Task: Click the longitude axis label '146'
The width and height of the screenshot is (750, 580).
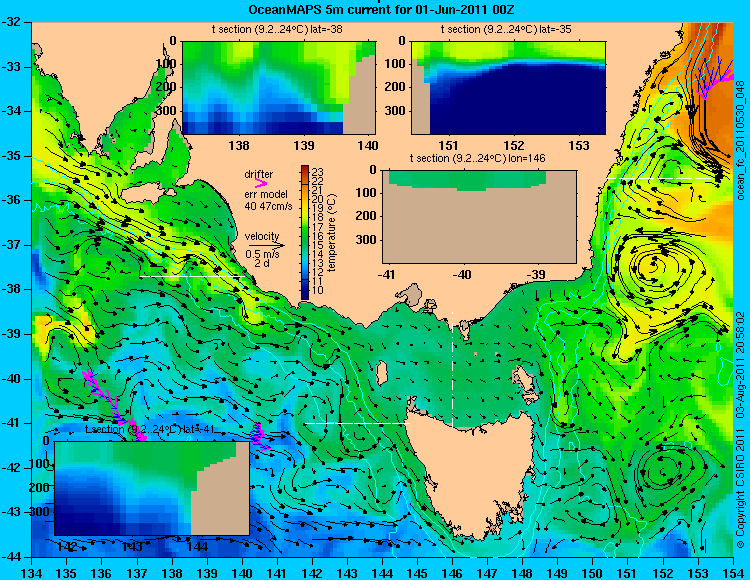Action: click(x=452, y=573)
